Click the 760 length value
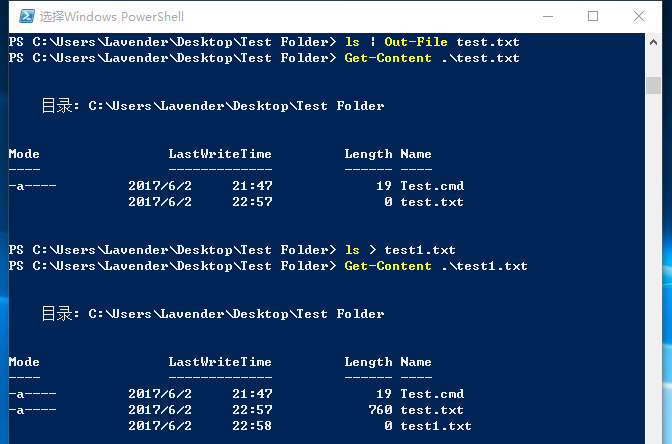This screenshot has height=444, width=672. click(380, 410)
